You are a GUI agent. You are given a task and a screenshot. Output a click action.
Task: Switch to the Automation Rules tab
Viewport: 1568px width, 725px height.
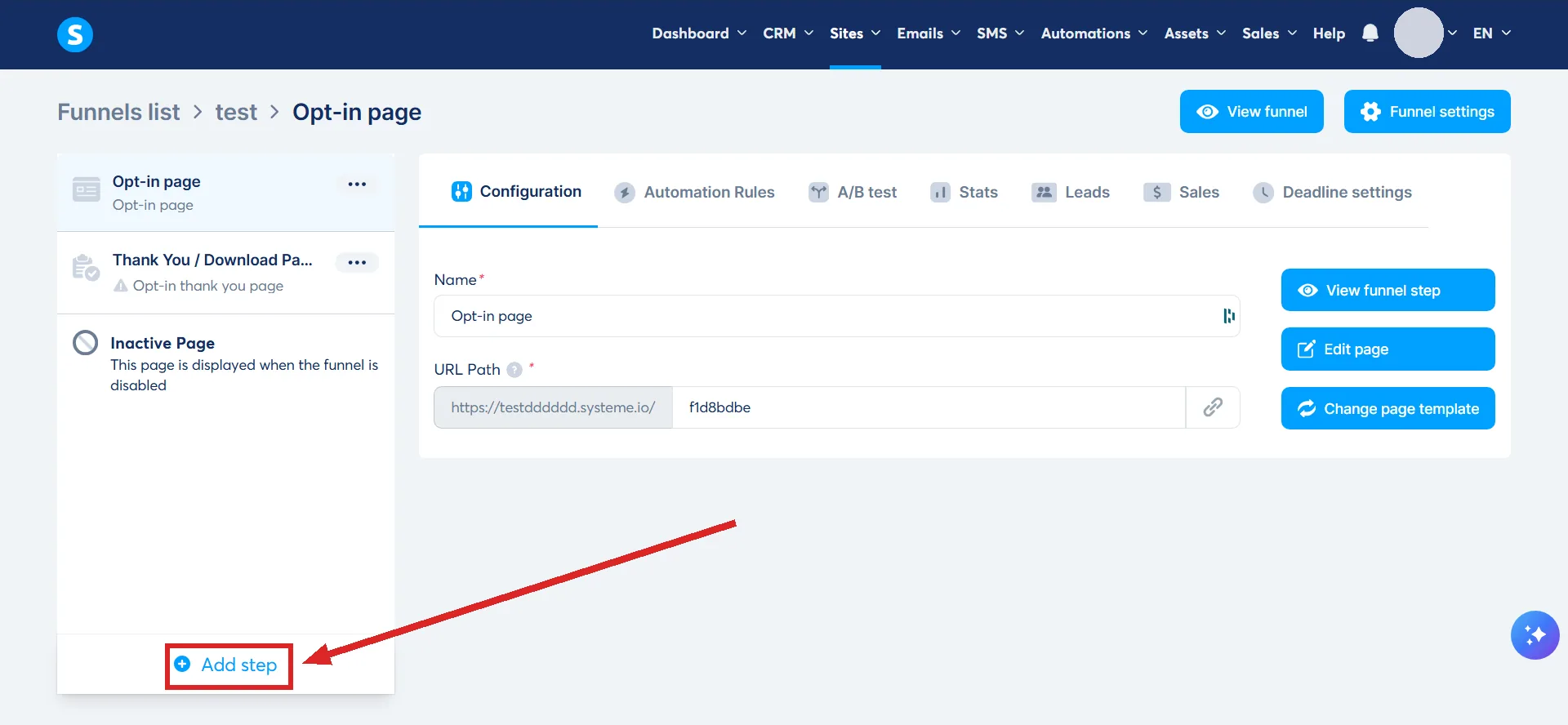694,193
